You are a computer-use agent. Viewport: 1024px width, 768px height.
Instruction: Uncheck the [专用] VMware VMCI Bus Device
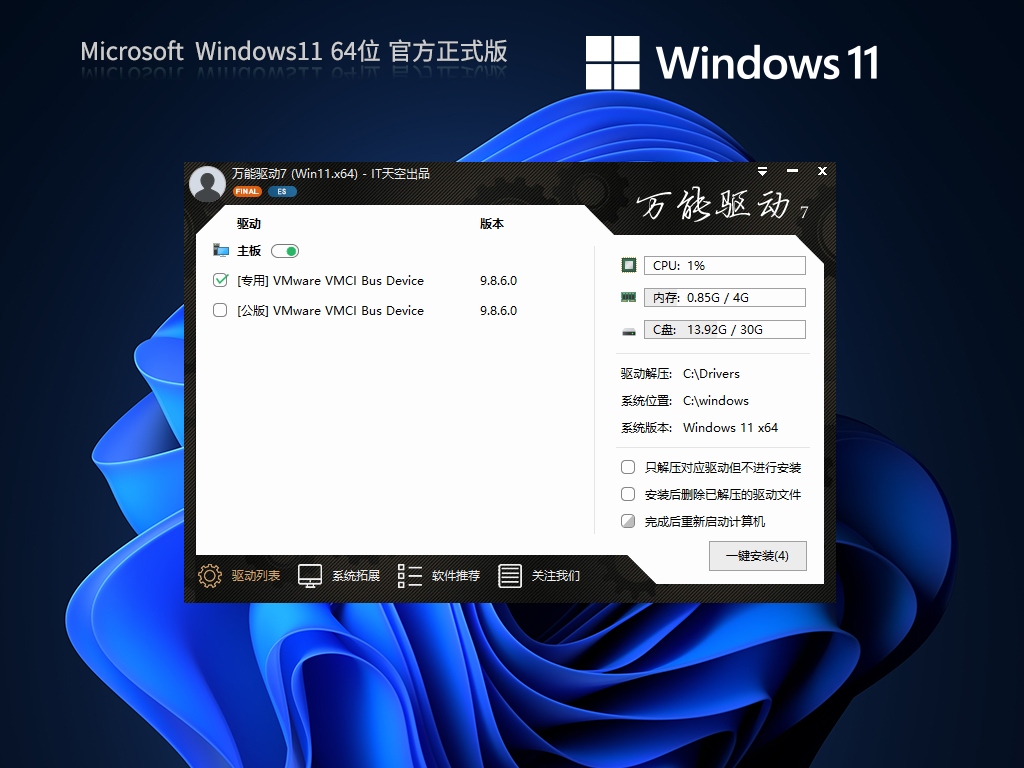click(x=220, y=281)
